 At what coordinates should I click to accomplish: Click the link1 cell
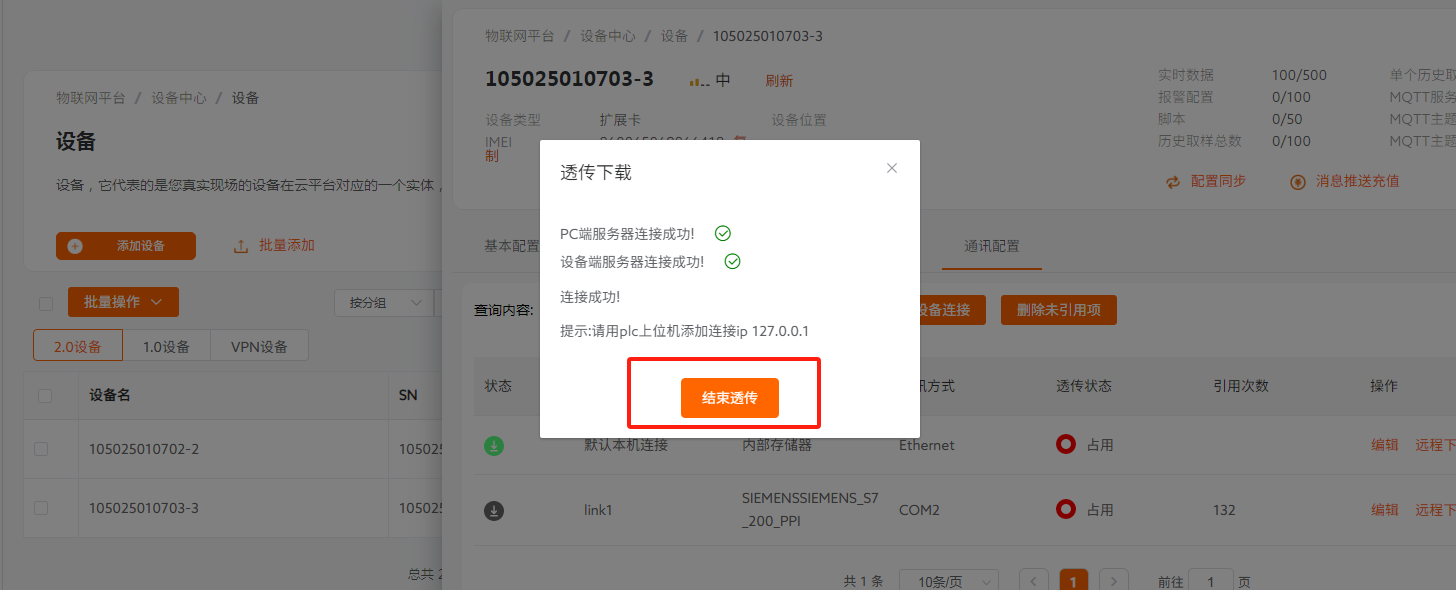[598, 510]
